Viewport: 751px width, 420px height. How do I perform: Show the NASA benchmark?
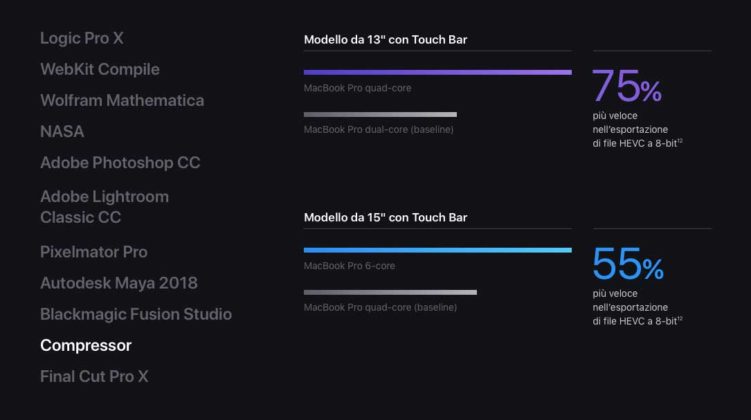pos(62,131)
